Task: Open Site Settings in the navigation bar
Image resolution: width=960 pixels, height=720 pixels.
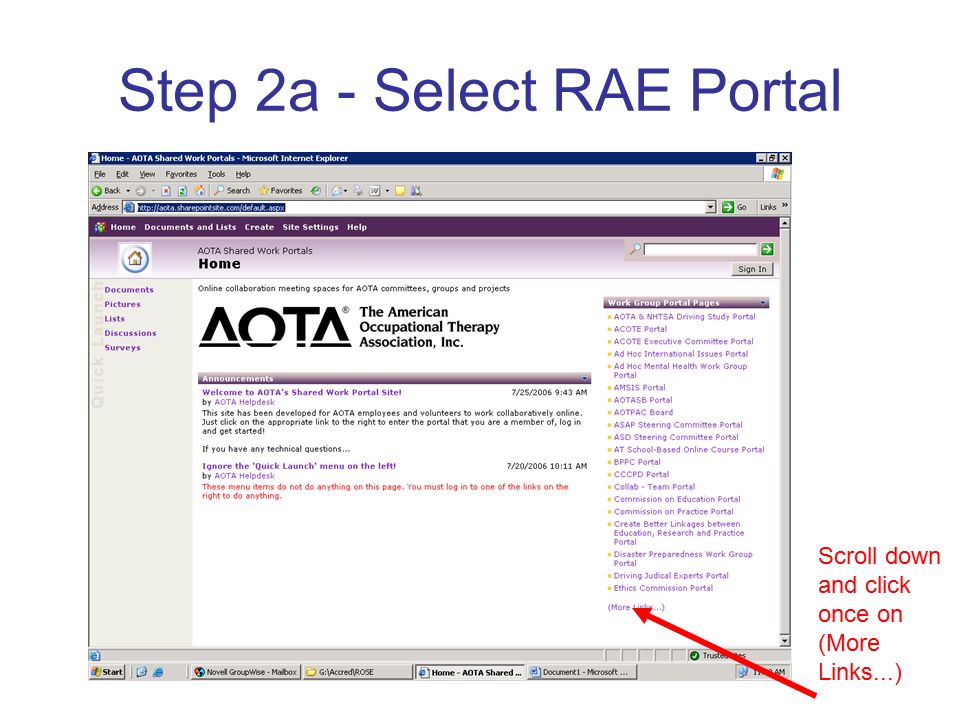Action: tap(310, 227)
